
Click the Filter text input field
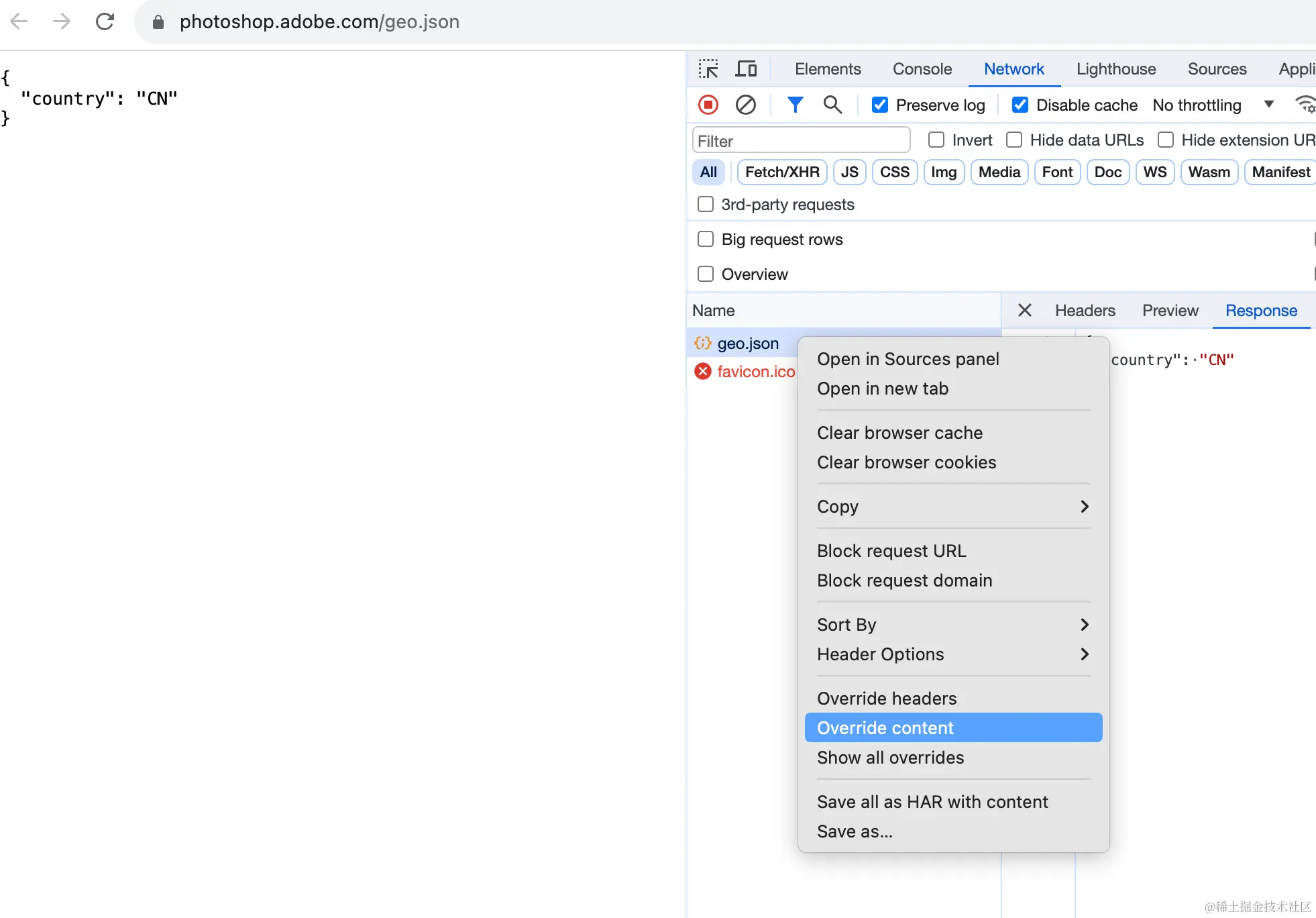(x=801, y=141)
